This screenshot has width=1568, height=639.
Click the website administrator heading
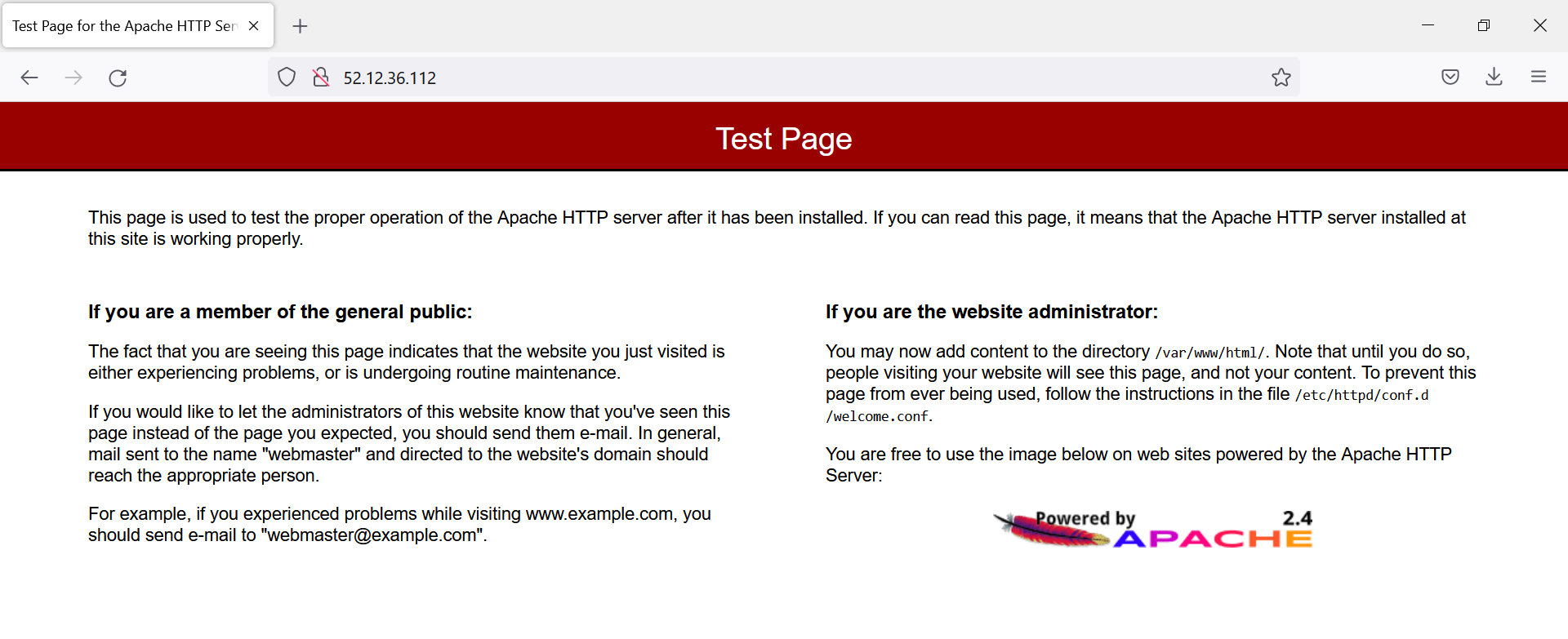click(991, 312)
